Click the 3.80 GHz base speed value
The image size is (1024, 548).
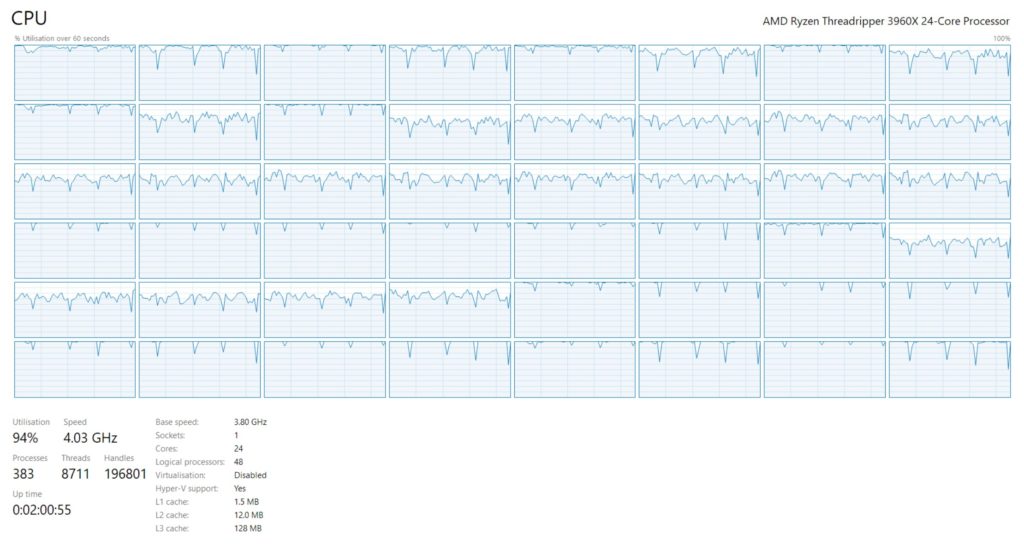tap(250, 422)
